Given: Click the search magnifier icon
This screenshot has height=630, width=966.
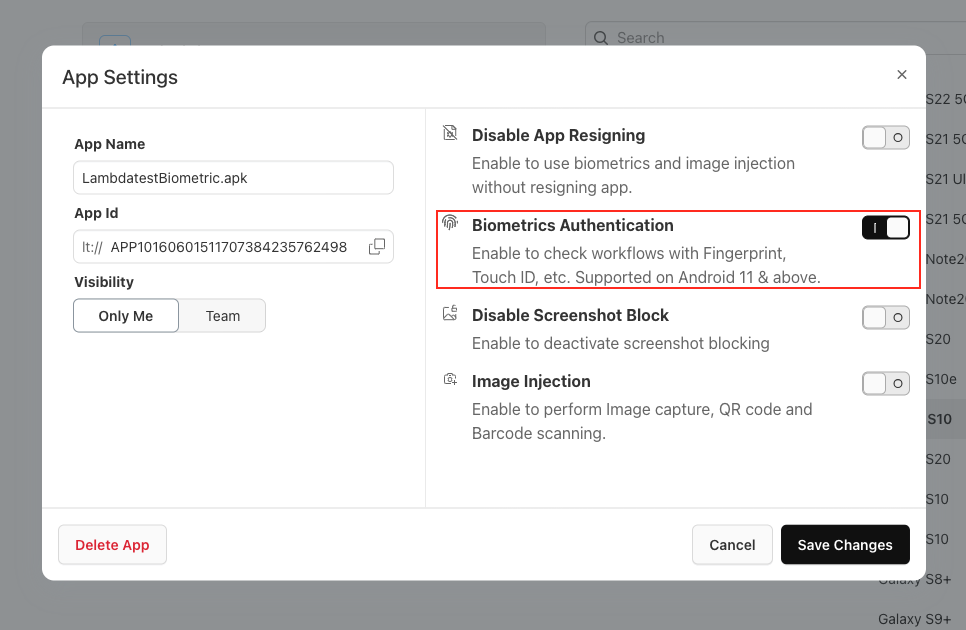Looking at the screenshot, I should [601, 38].
